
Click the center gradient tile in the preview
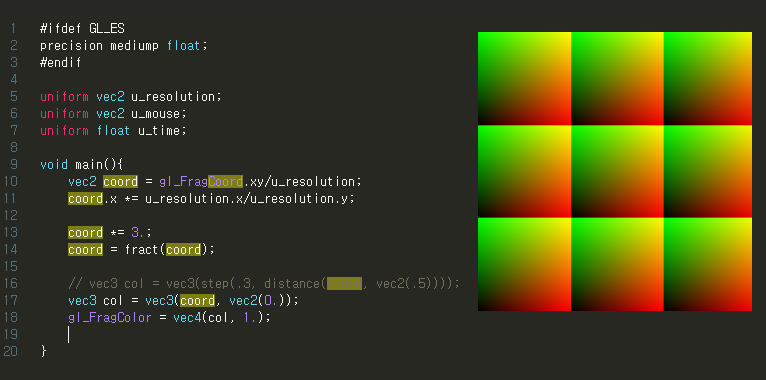[617, 171]
